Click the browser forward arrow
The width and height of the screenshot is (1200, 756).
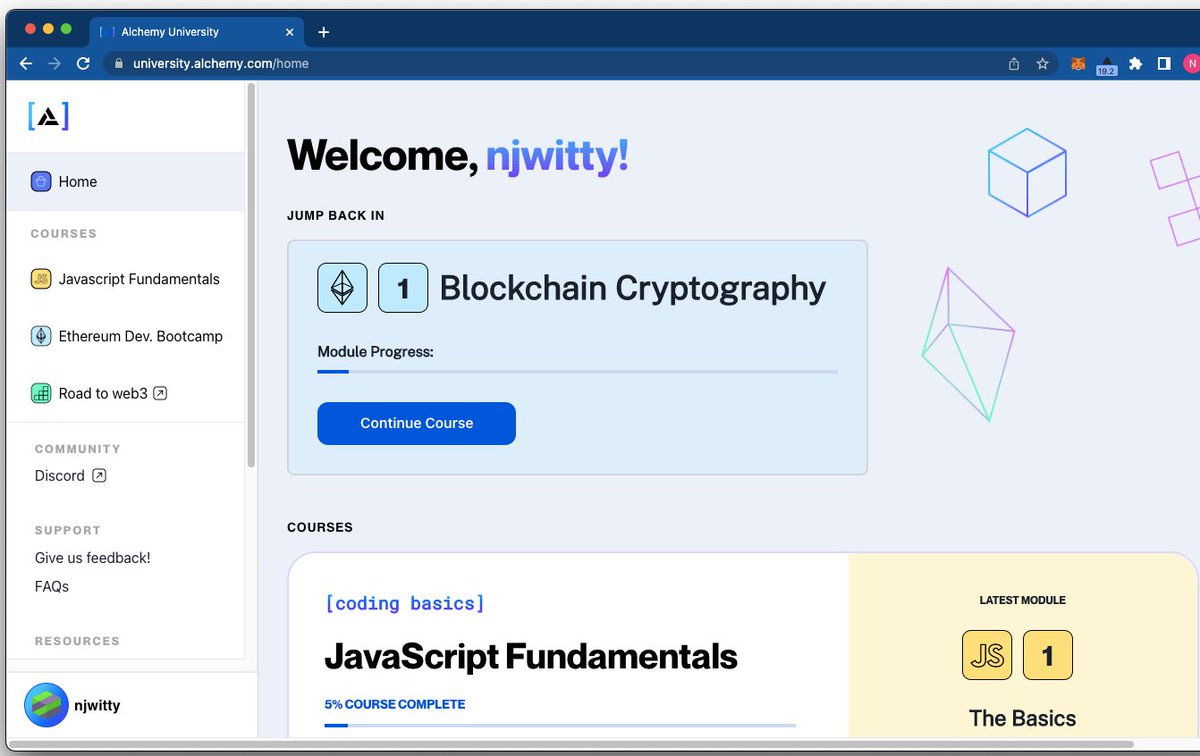54,63
